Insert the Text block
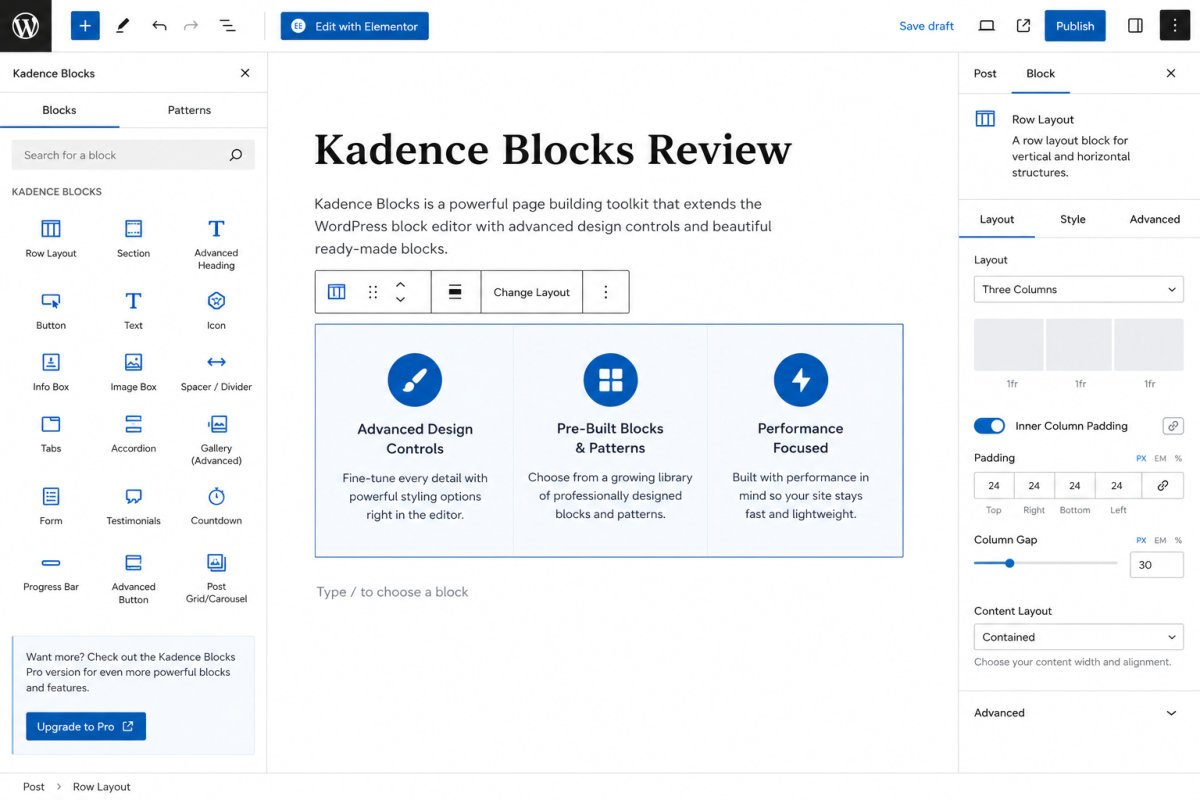The height and width of the screenshot is (800, 1200). tap(133, 311)
